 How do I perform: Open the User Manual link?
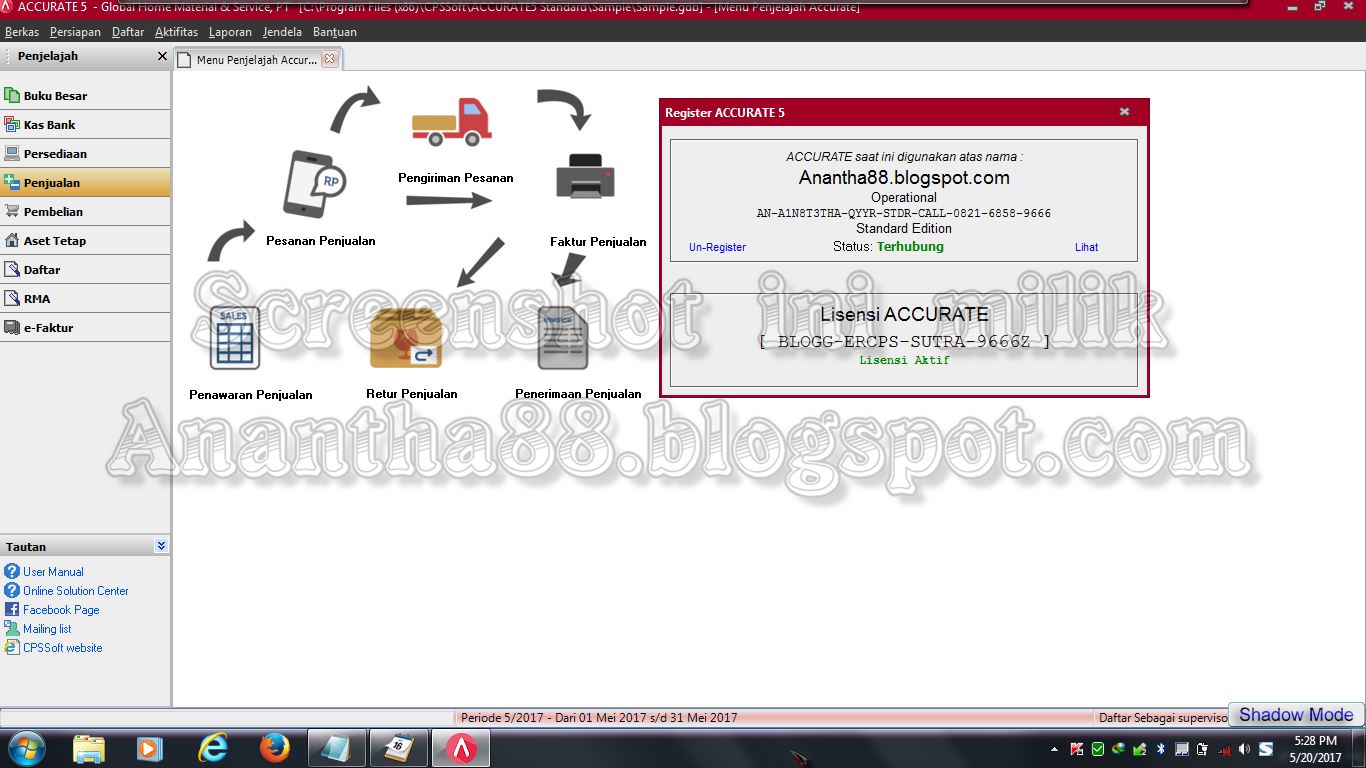click(53, 572)
